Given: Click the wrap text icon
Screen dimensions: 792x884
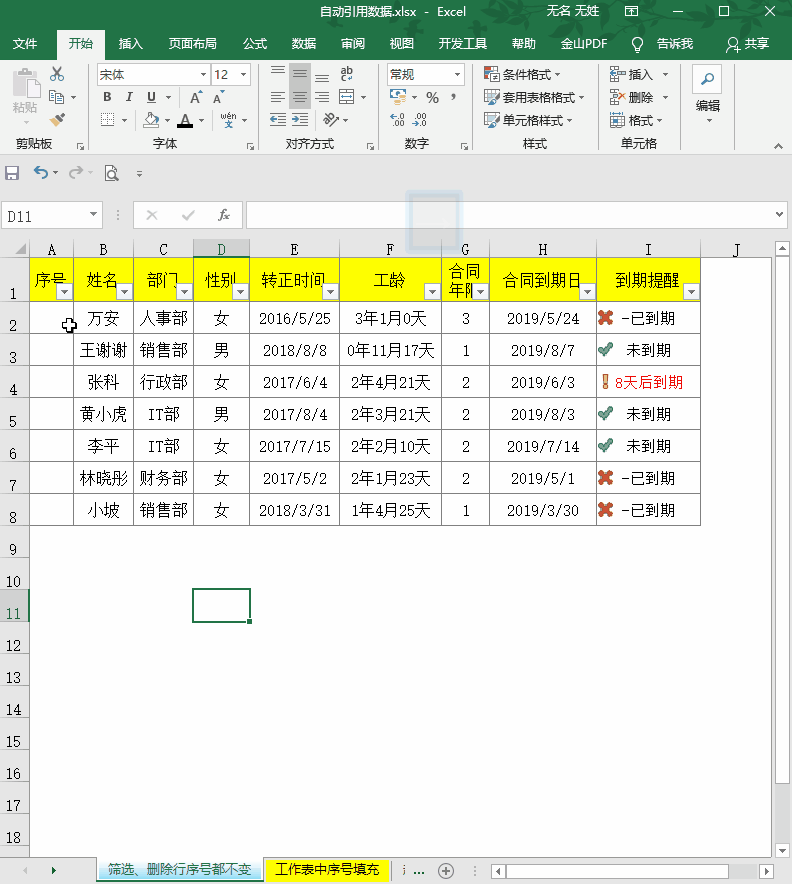Looking at the screenshot, I should tap(347, 74).
